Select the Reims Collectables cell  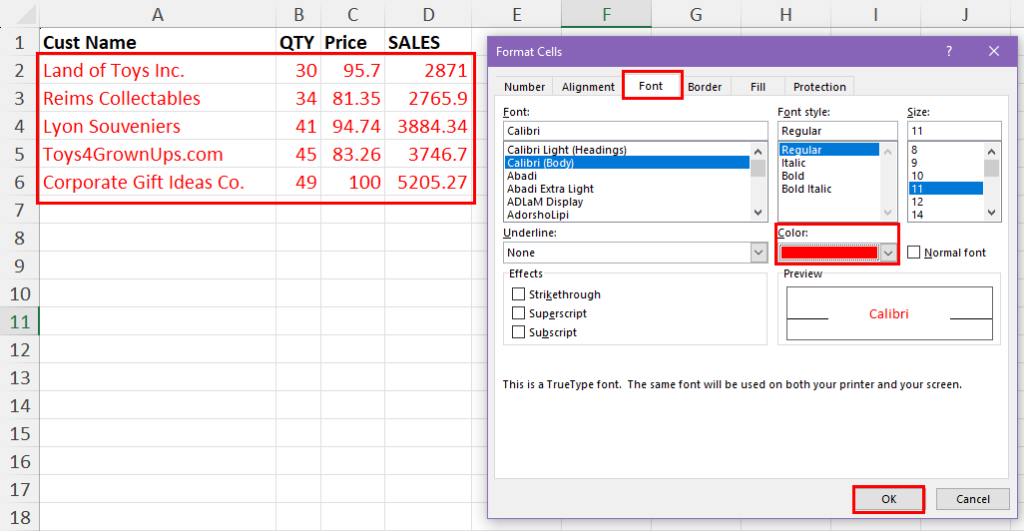pos(157,98)
